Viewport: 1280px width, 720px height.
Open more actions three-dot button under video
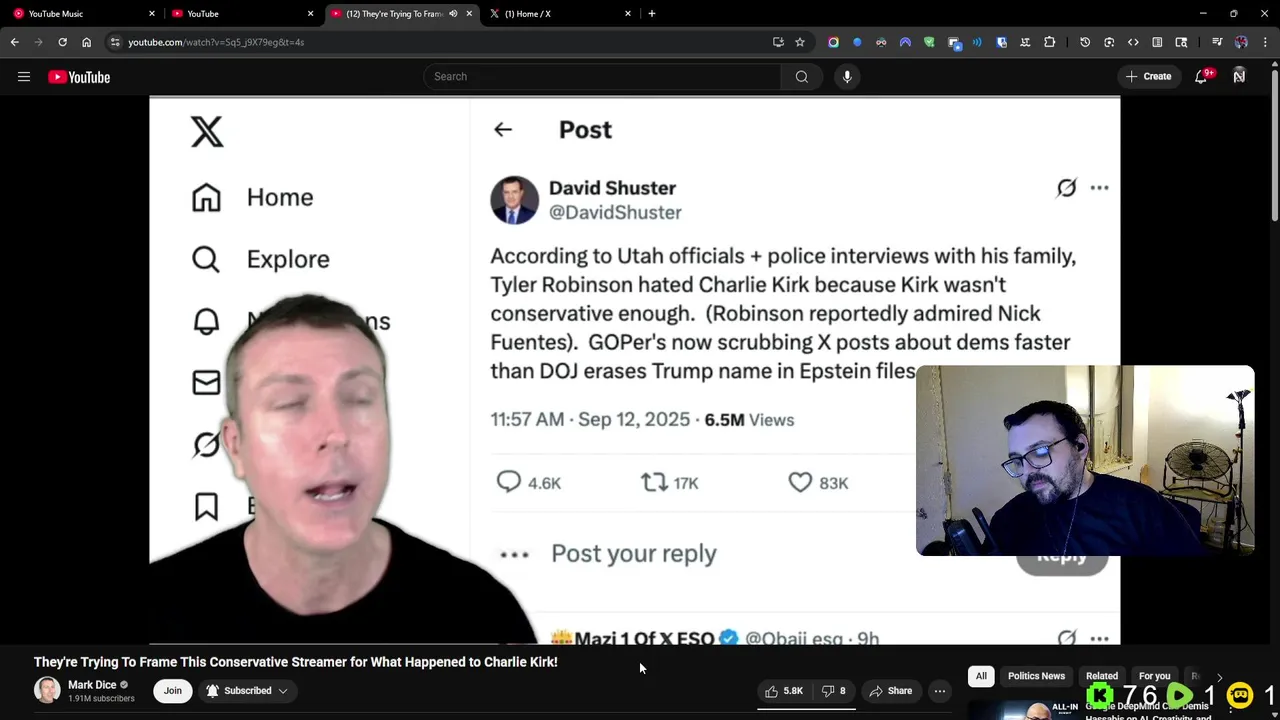pos(939,691)
